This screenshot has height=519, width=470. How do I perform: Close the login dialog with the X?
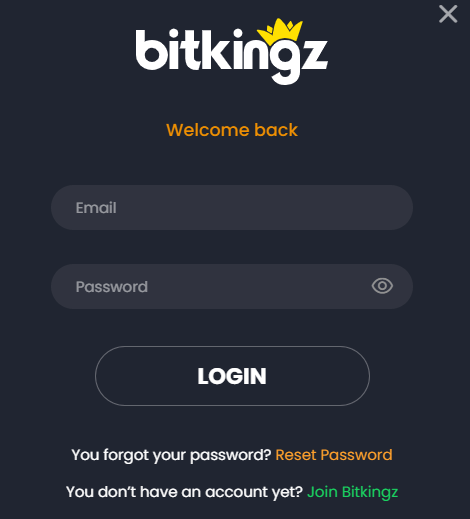tap(448, 14)
